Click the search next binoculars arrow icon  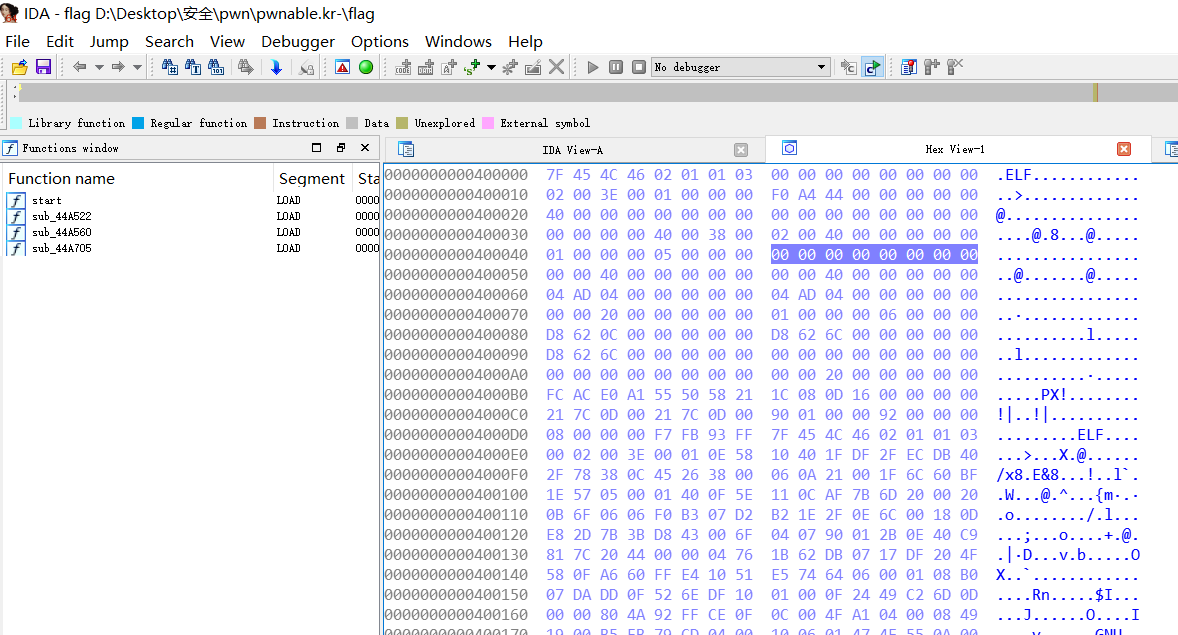[x=246, y=67]
